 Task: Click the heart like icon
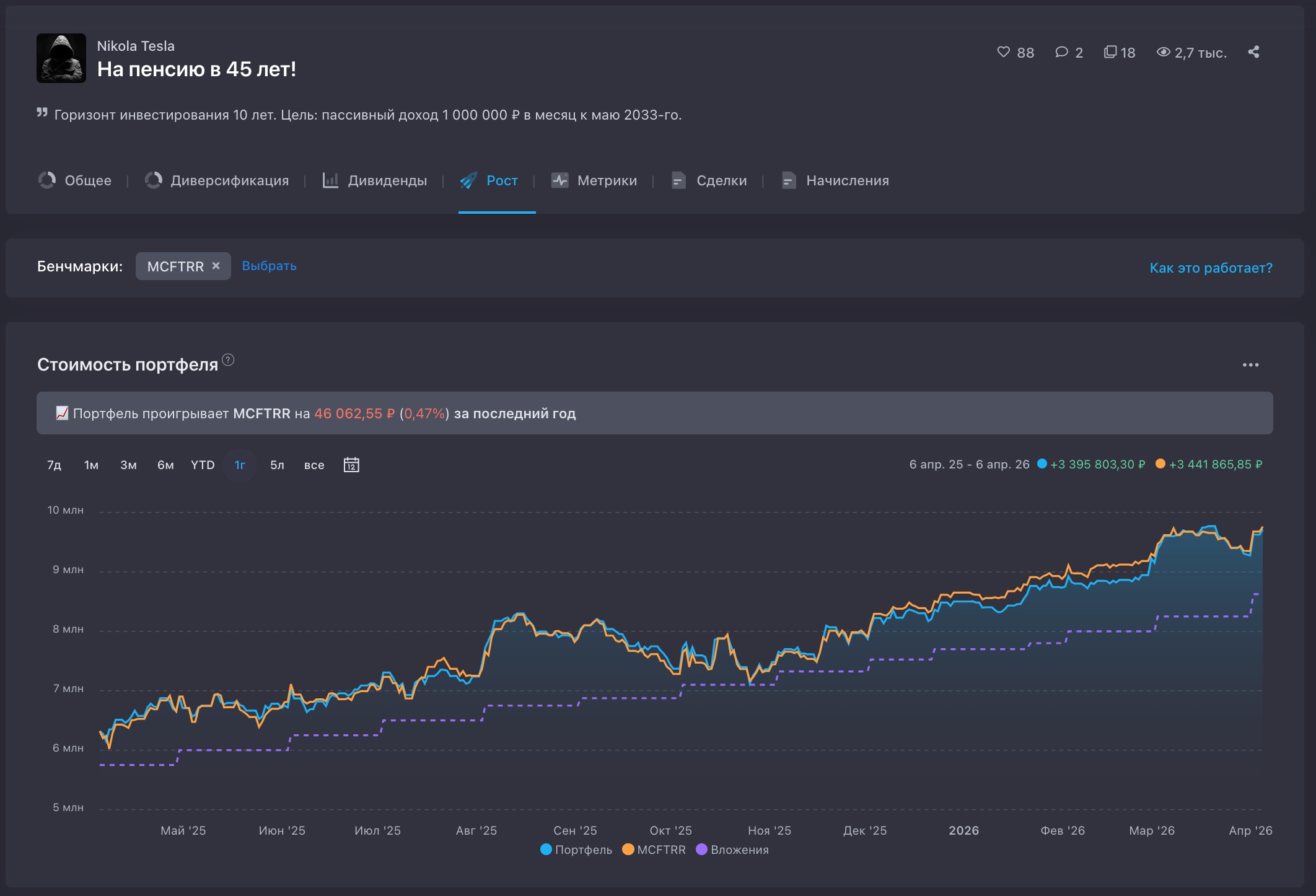coord(1003,52)
